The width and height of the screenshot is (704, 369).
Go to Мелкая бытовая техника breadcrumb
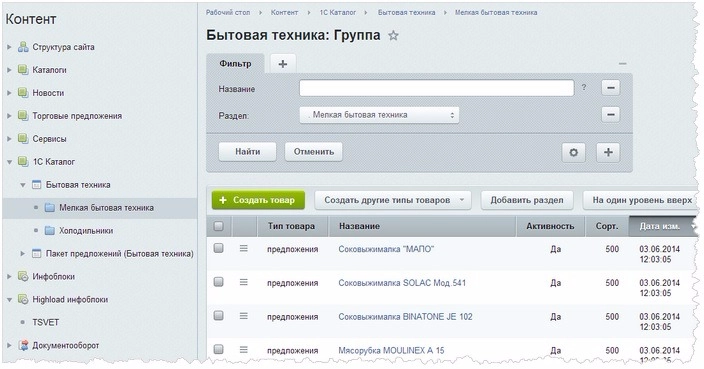[496, 13]
